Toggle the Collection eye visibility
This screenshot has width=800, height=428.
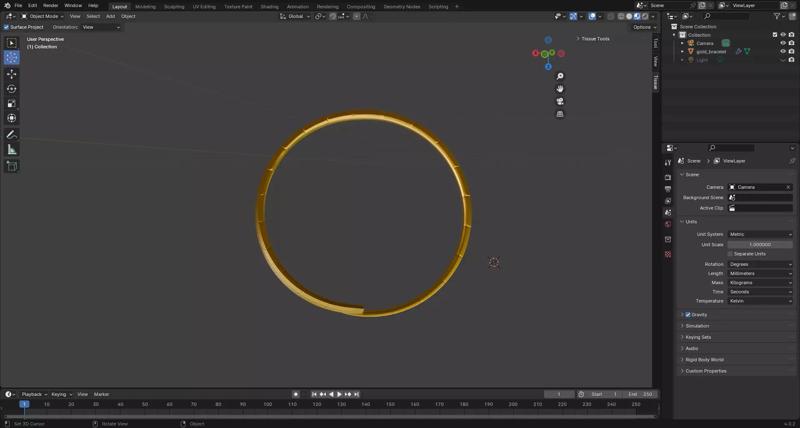tap(783, 35)
